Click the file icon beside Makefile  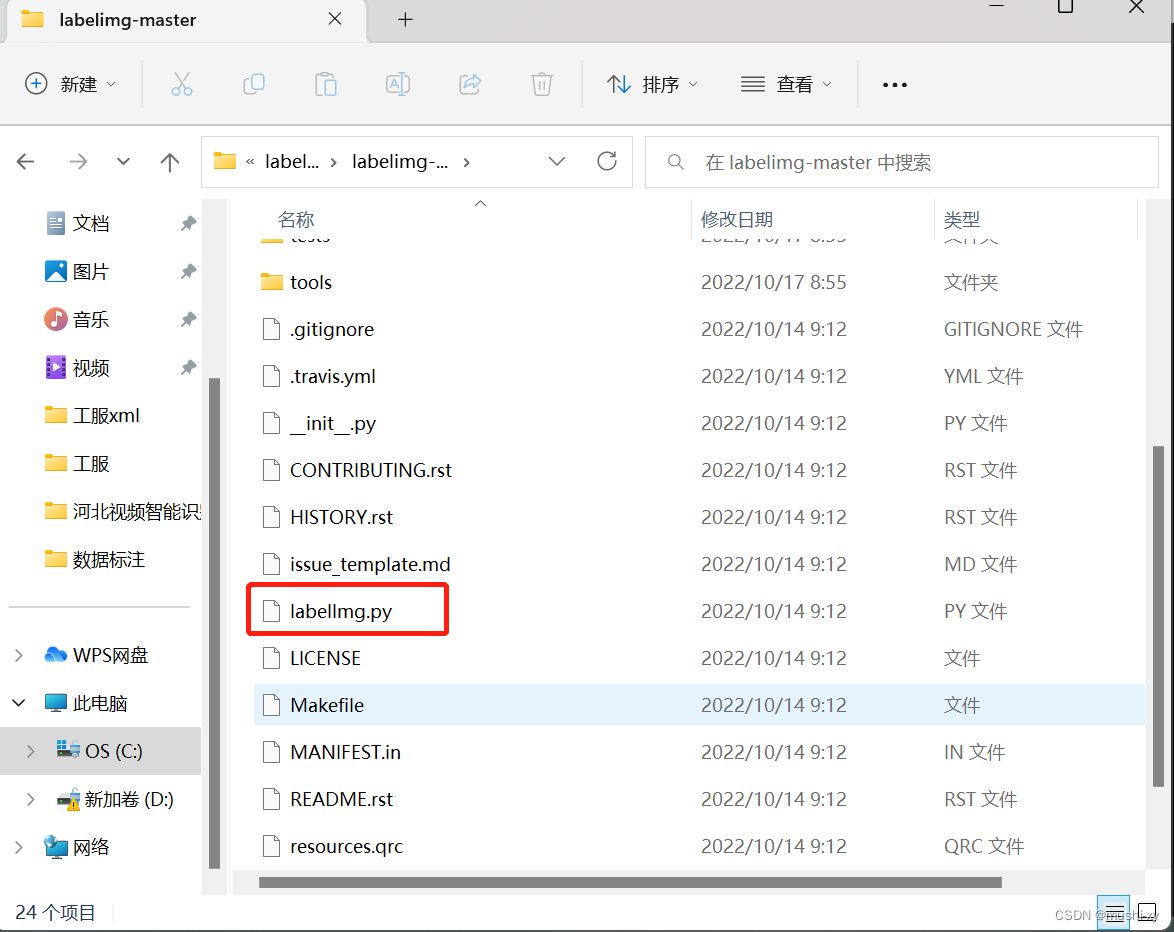(271, 705)
